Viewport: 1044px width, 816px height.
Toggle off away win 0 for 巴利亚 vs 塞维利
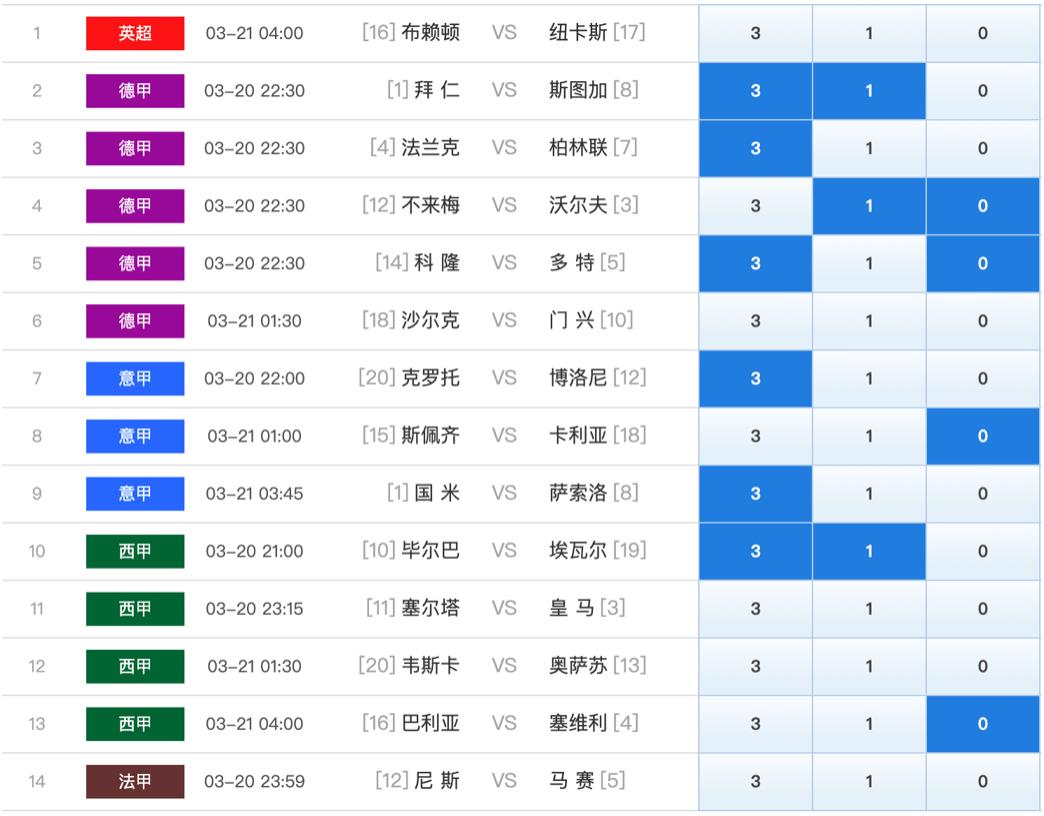pyautogui.click(x=982, y=724)
